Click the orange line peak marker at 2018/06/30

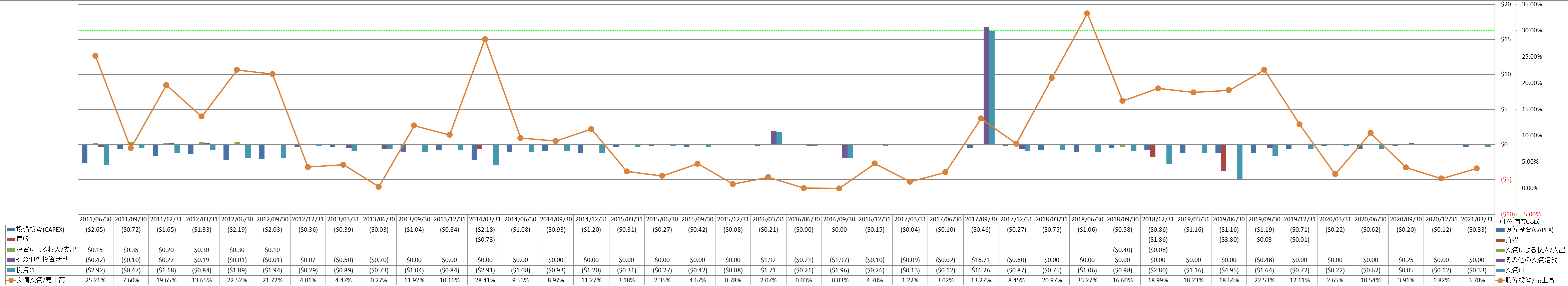(x=1087, y=13)
